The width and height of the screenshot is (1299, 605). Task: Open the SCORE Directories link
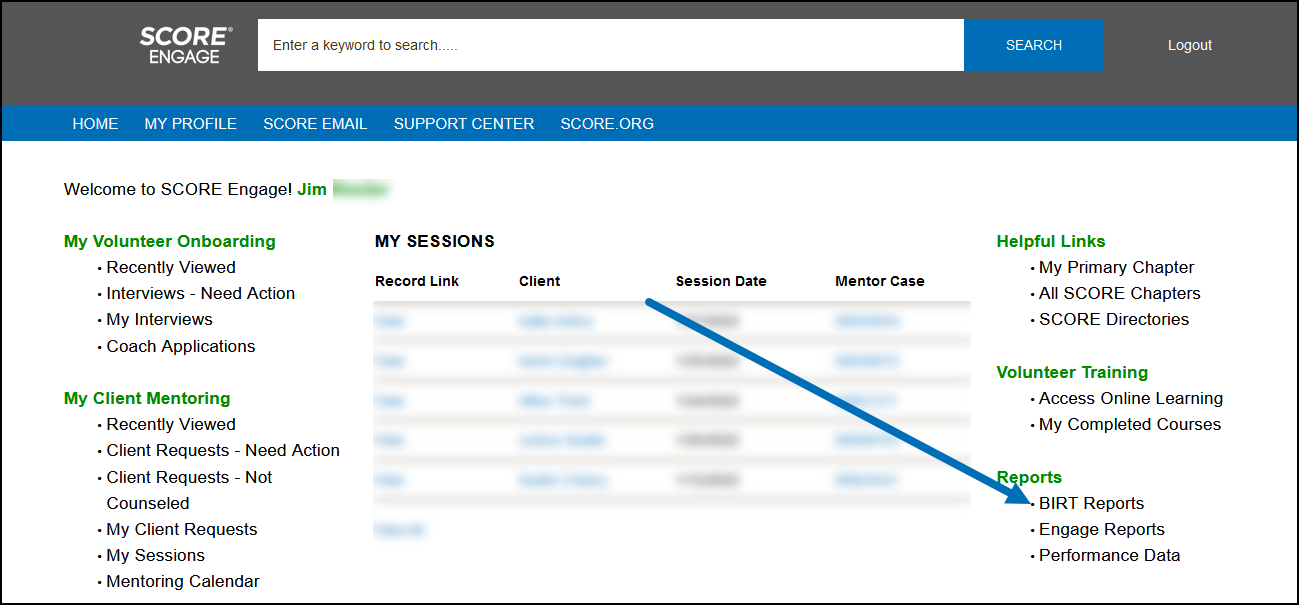tap(1114, 319)
